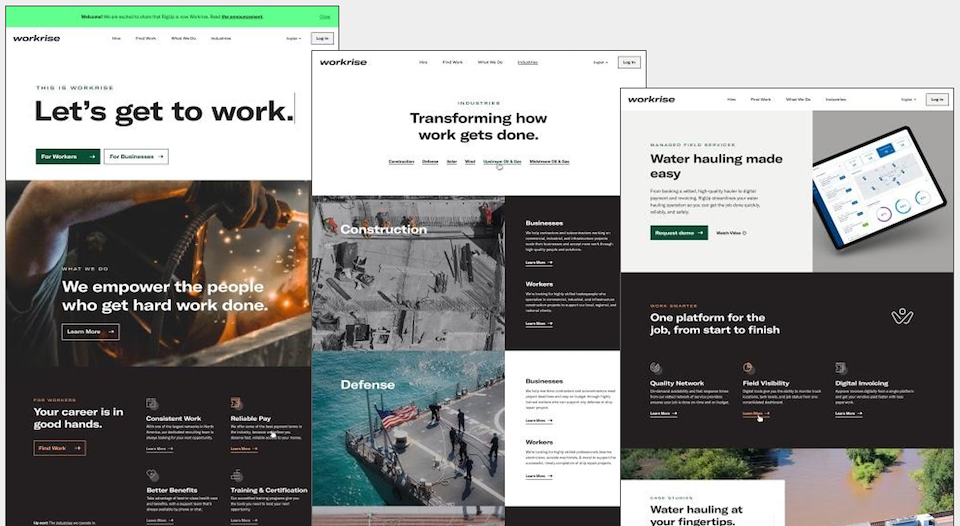Click the Quality Network icon
Screen dimensions: 960x526
(656, 368)
